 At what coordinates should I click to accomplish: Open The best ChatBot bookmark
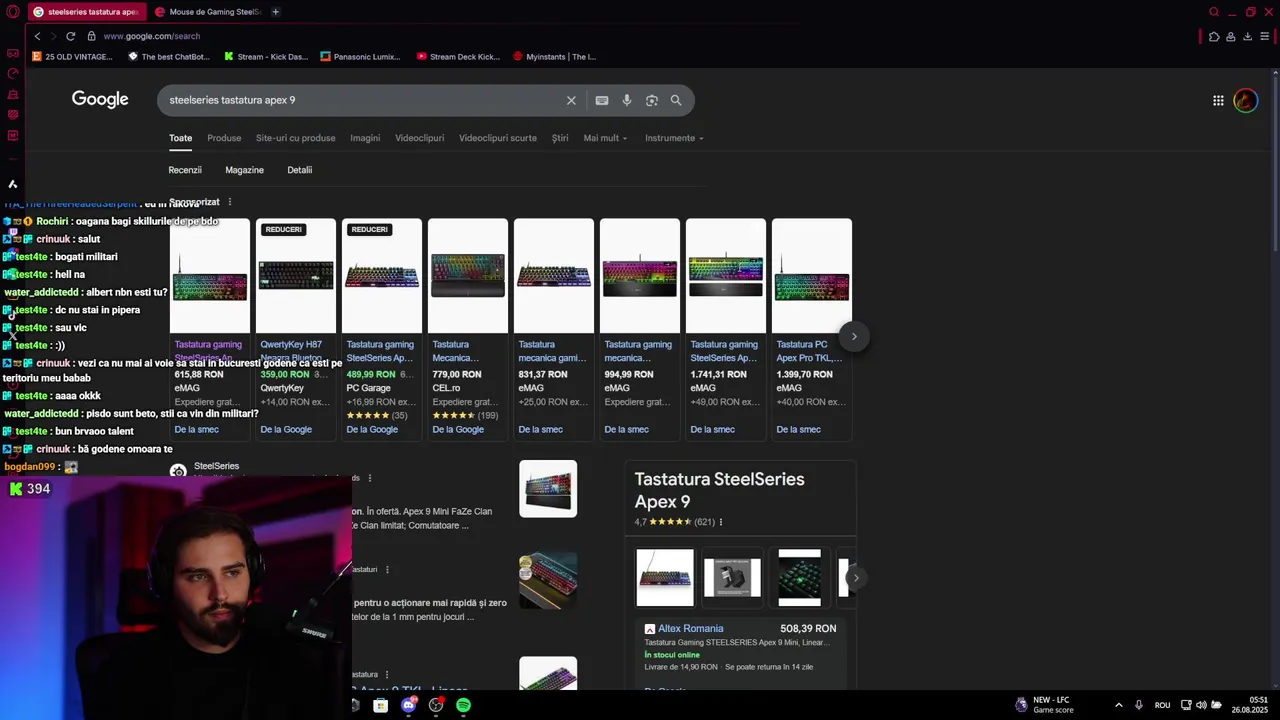[x=169, y=57]
